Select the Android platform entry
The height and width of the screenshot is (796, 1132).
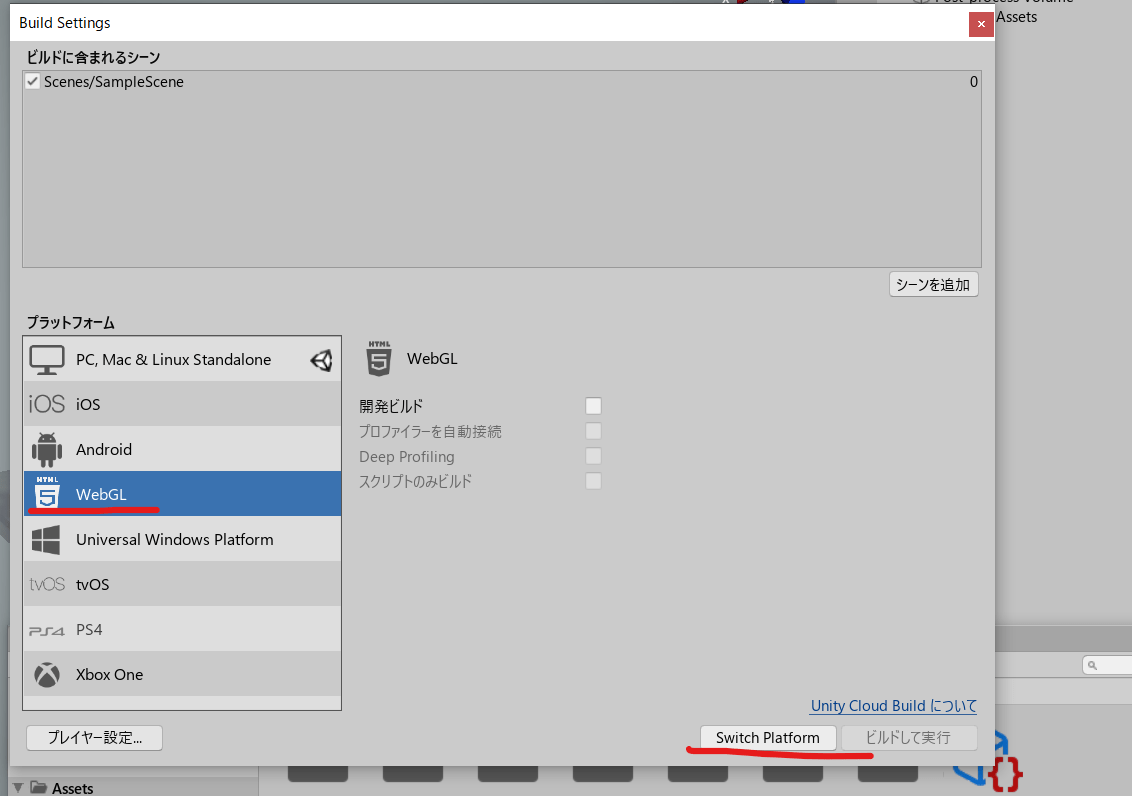[x=104, y=450]
